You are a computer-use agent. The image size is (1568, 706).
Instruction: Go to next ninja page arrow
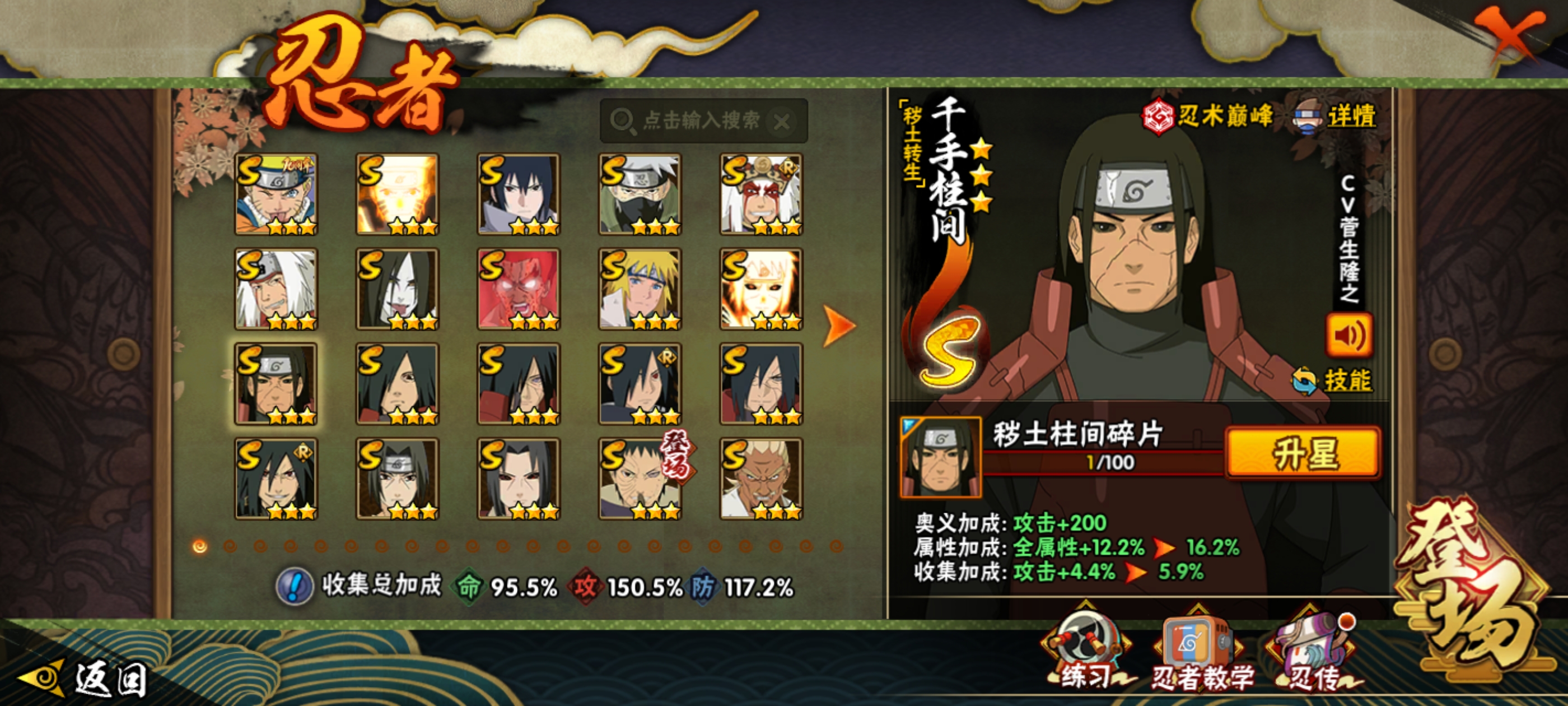point(839,326)
